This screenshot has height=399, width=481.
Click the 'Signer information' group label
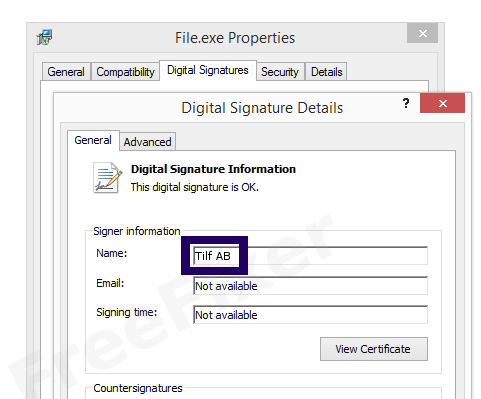click(x=137, y=231)
